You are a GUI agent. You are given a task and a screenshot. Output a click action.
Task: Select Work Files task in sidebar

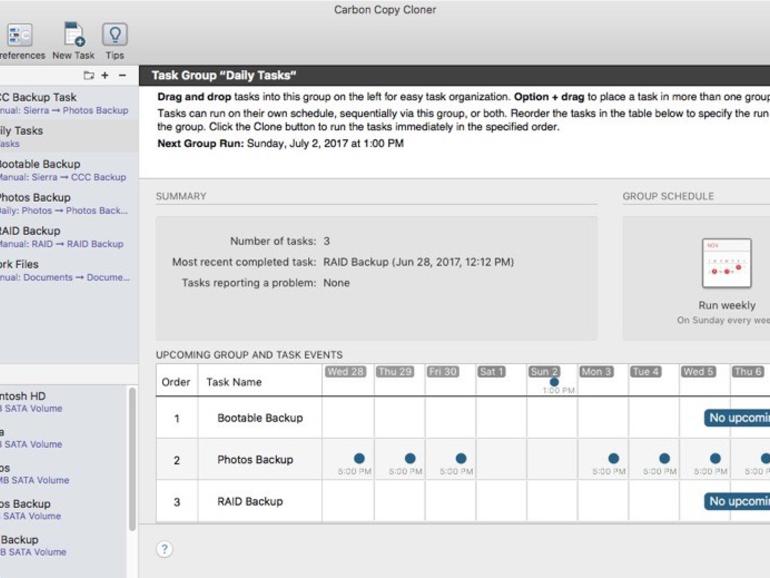69,270
